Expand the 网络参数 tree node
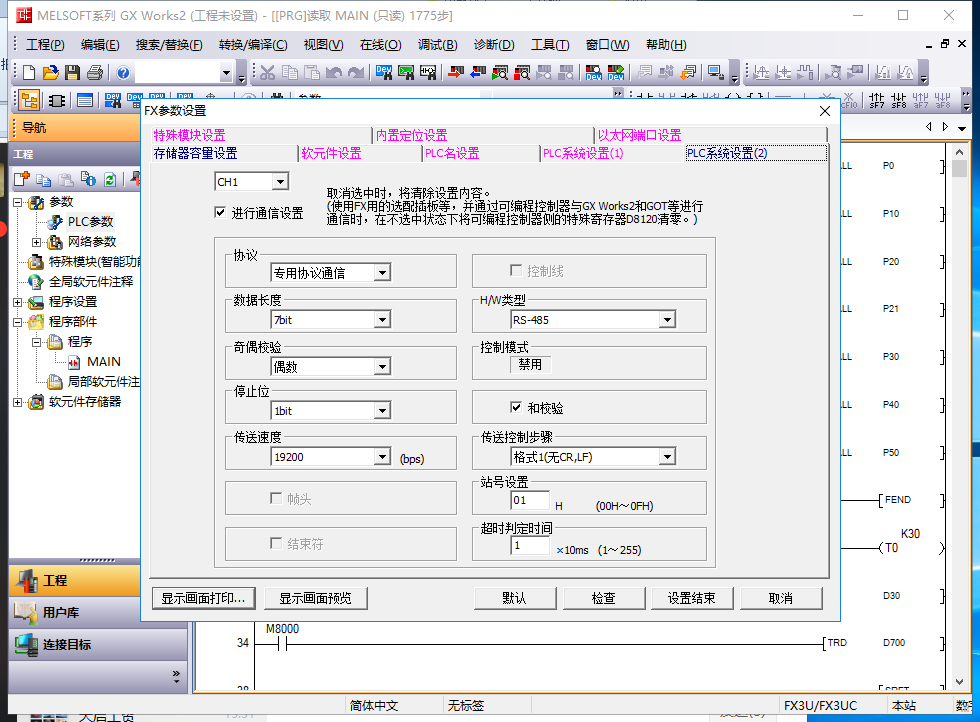Screen dimensions: 980x722 (x=36, y=242)
